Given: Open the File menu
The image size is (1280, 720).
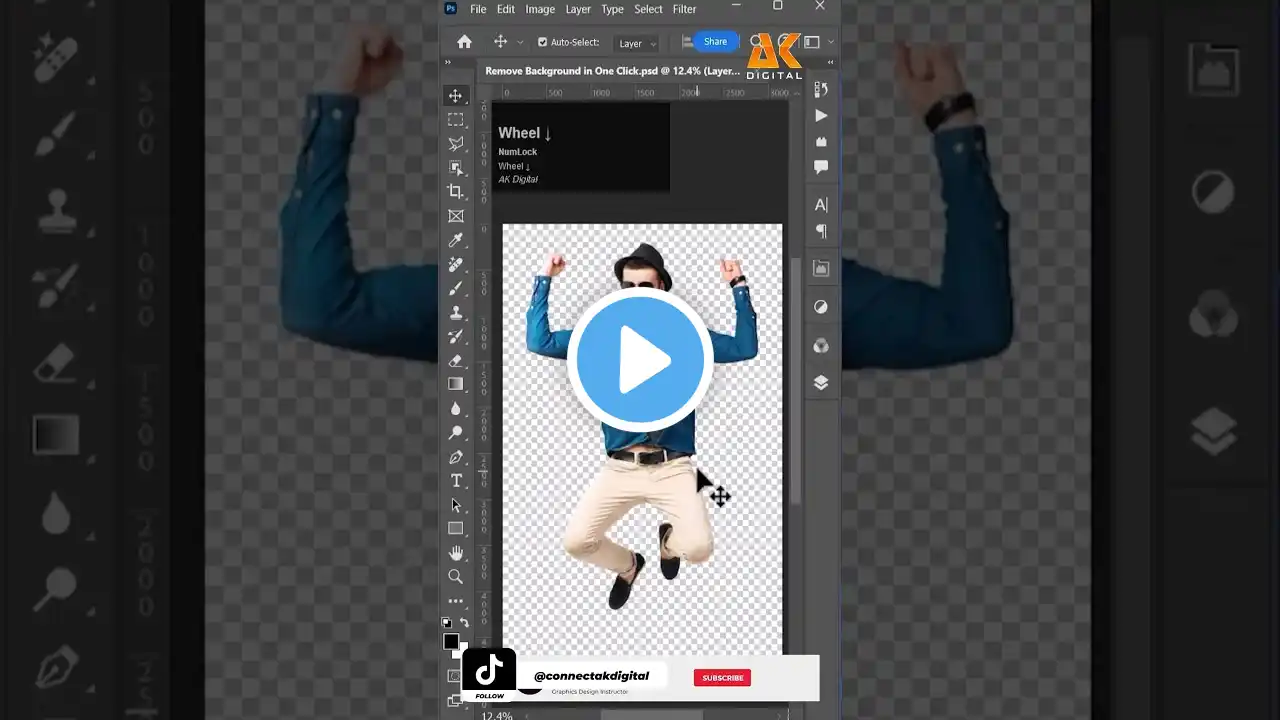Looking at the screenshot, I should click(x=478, y=9).
